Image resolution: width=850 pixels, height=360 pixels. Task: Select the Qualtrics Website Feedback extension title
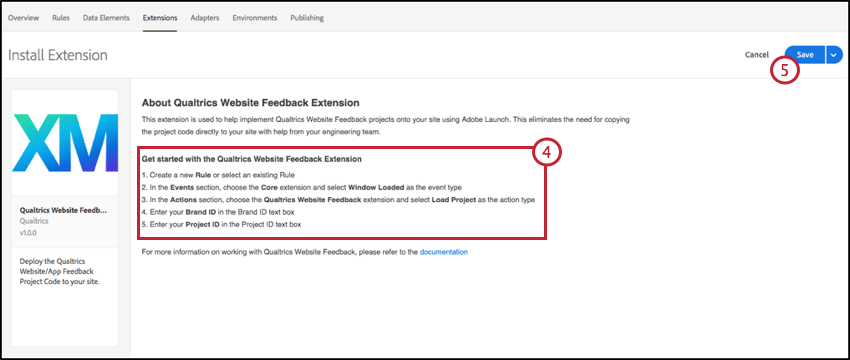click(63, 210)
